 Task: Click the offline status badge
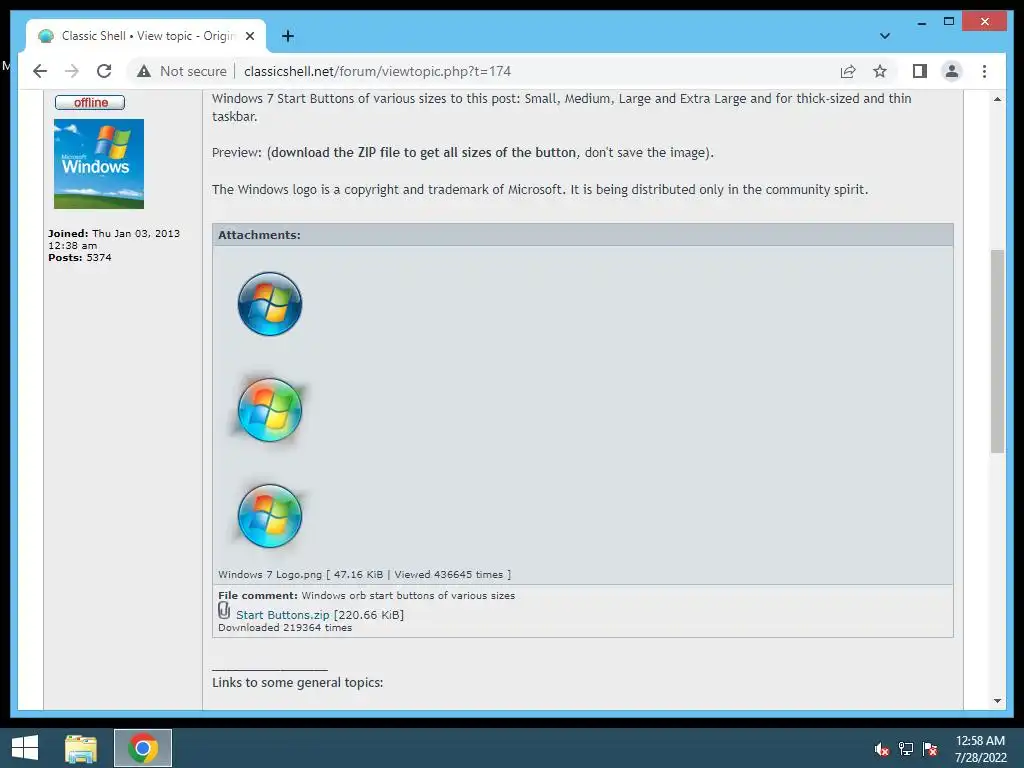click(x=90, y=103)
